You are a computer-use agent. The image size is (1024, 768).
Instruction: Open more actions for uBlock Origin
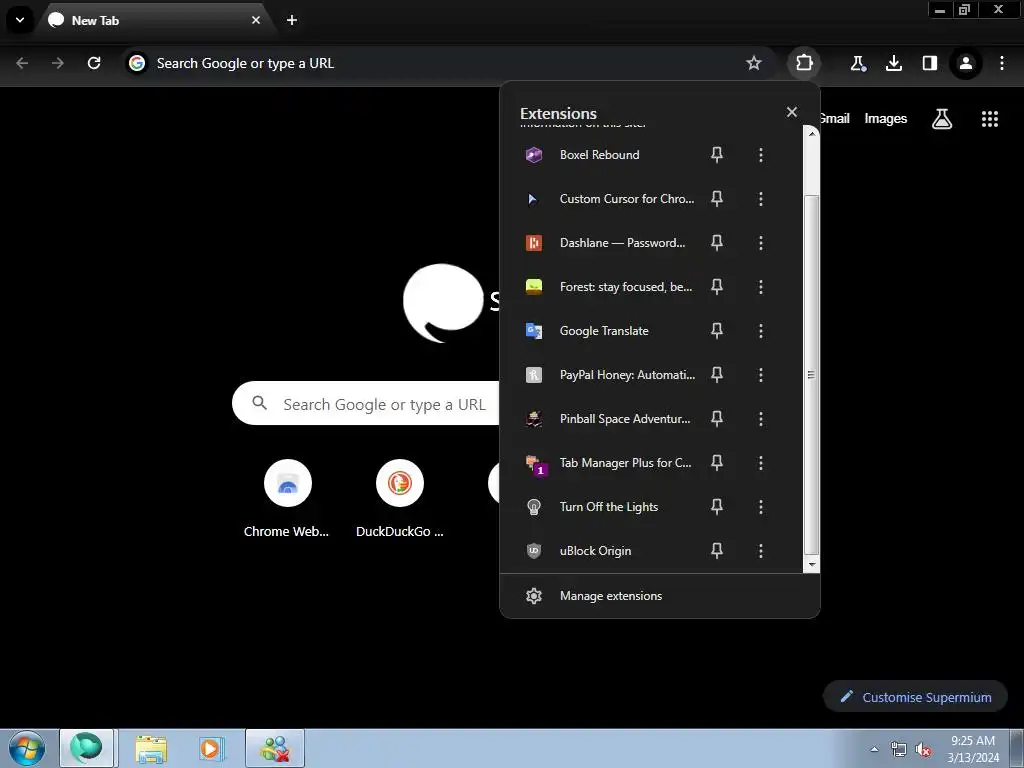[760, 551]
